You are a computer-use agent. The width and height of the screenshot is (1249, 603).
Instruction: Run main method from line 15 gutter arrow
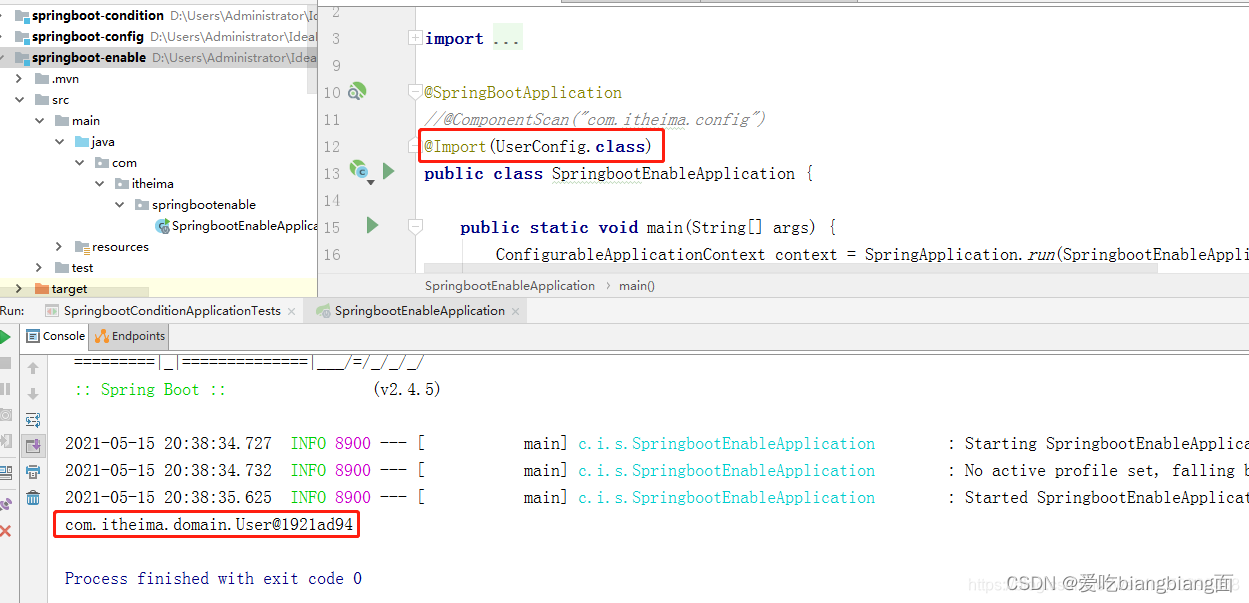(371, 226)
